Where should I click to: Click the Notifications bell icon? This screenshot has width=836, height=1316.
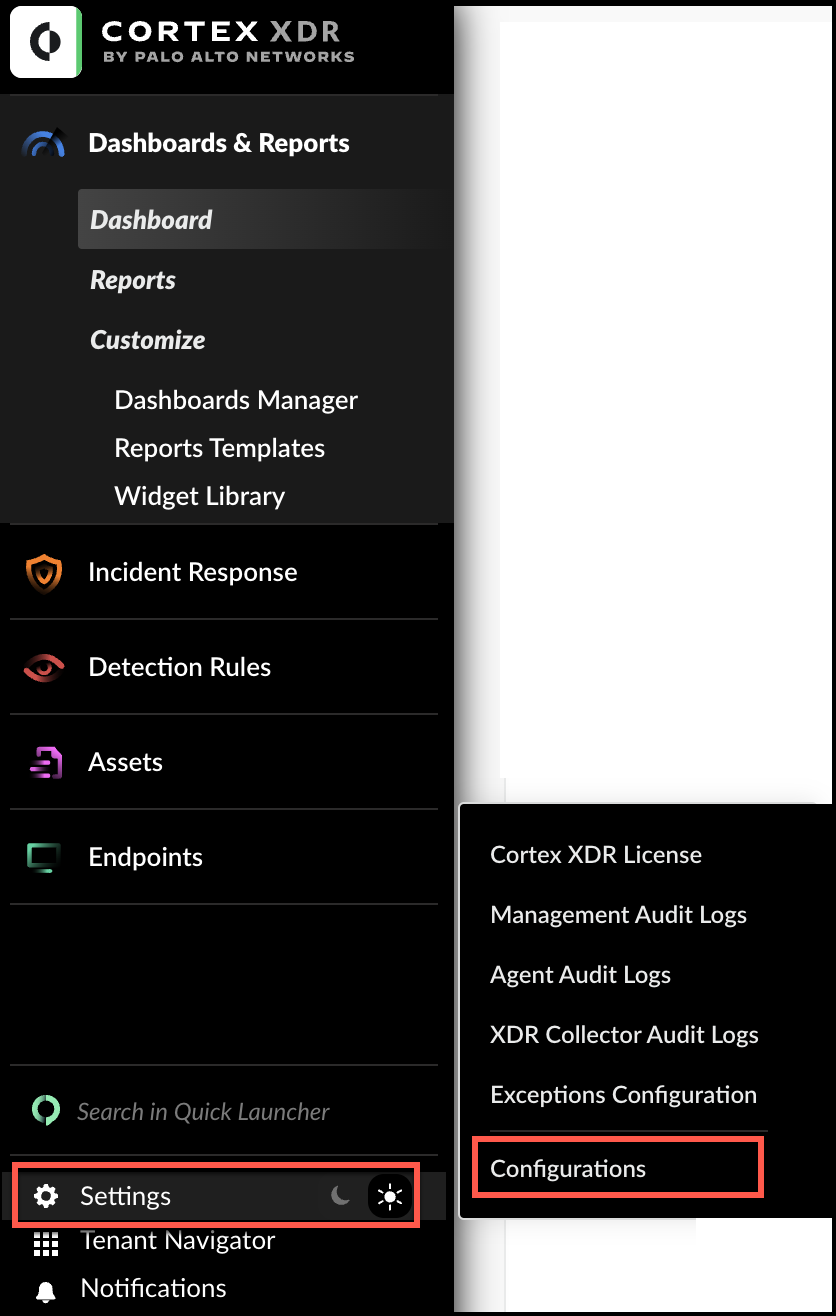point(46,1290)
